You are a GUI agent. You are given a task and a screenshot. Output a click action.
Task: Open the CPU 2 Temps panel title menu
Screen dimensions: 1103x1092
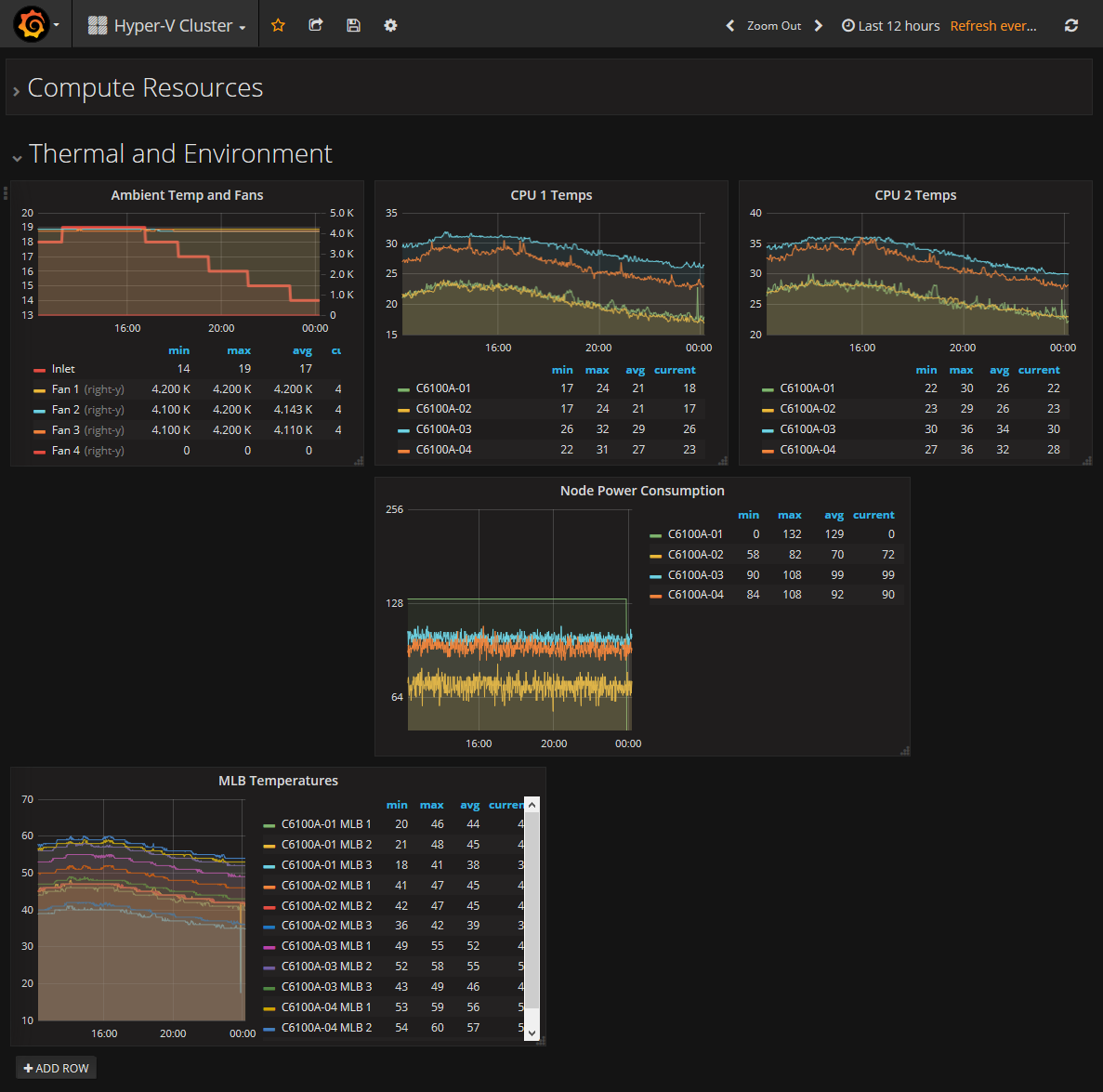click(x=915, y=195)
